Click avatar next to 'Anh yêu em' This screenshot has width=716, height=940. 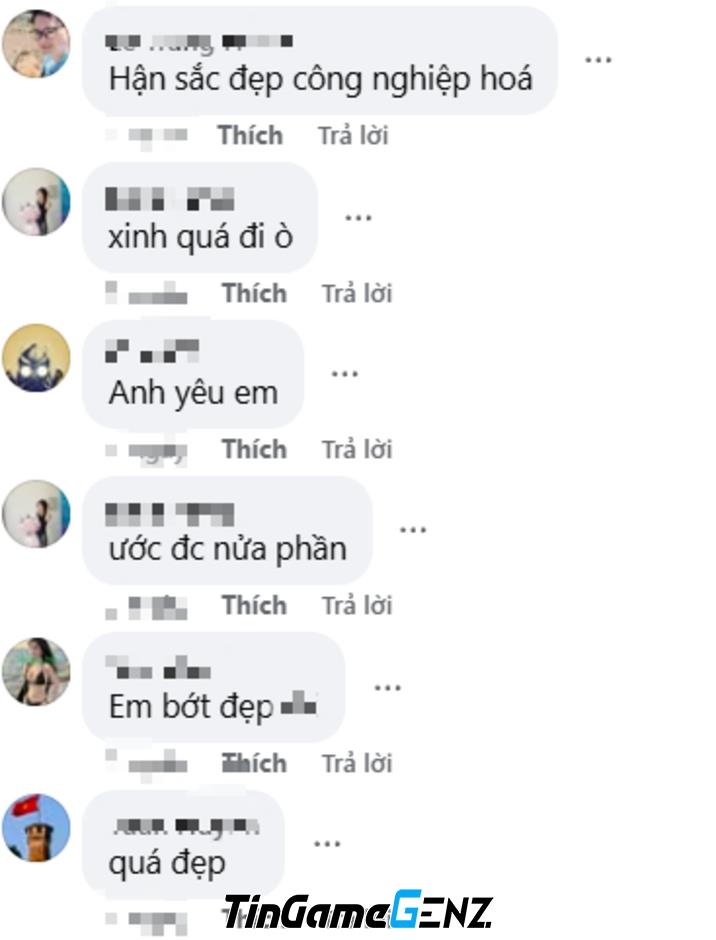click(36, 358)
